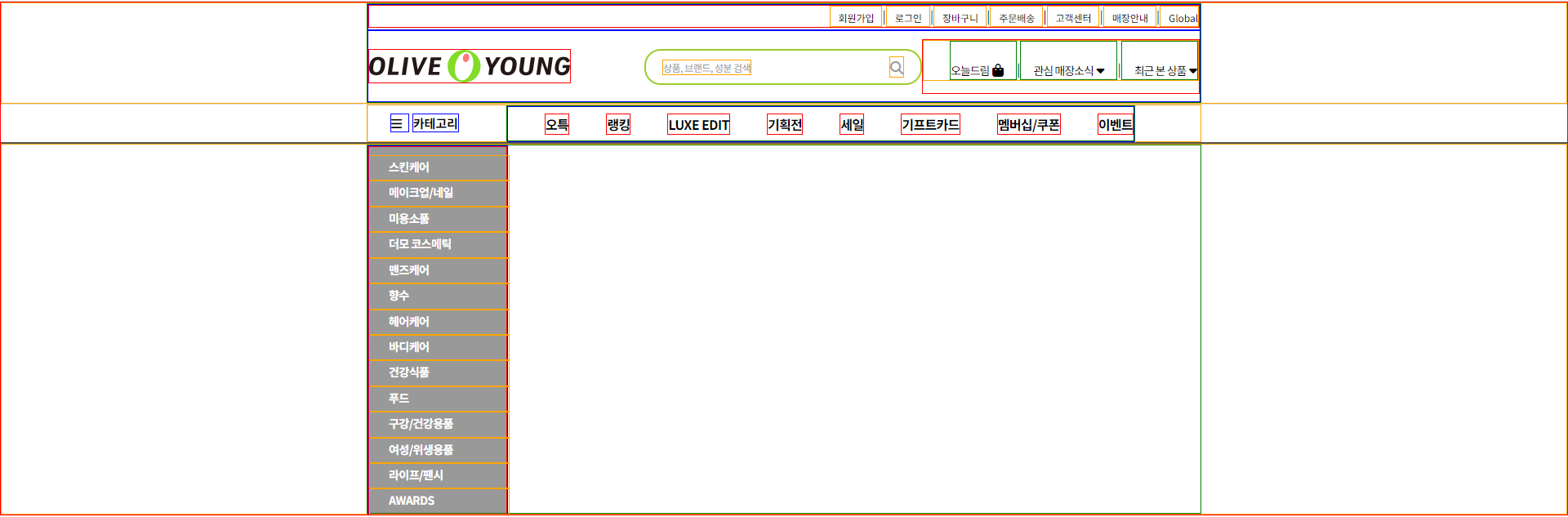Click the product search input field

[x=706, y=68]
